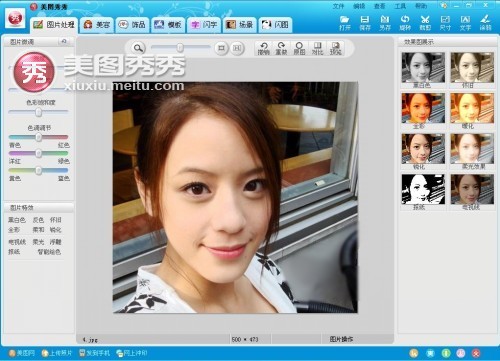Viewport: 500px width, 361px height.
Task: Select the black-and-white 报纸 effect thumbnail
Action: 423,189
